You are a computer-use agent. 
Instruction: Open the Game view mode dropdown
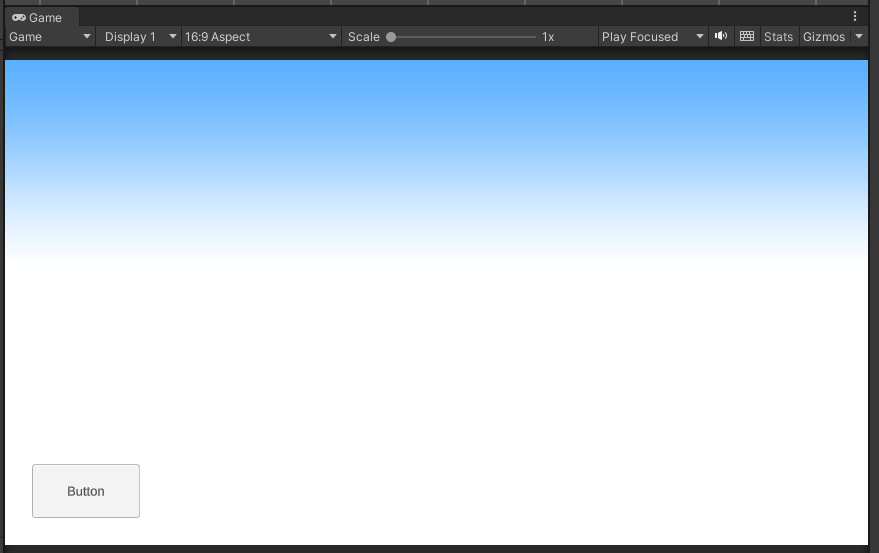point(50,36)
